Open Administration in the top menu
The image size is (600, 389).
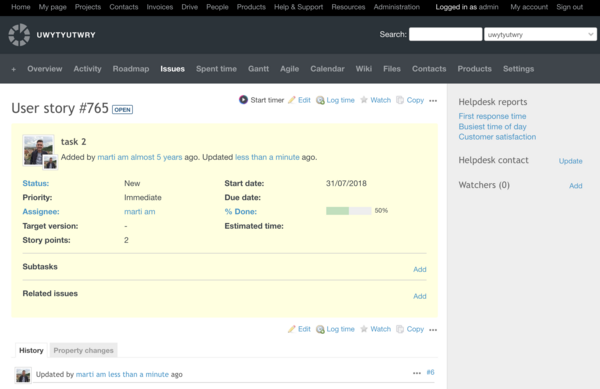(x=396, y=7)
